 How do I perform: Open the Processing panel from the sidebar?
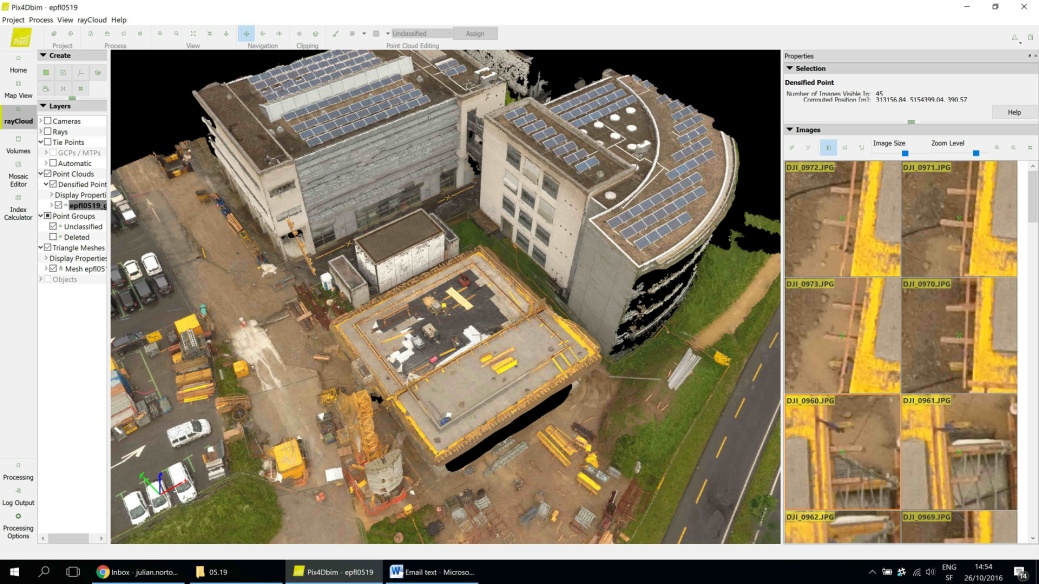click(x=18, y=472)
